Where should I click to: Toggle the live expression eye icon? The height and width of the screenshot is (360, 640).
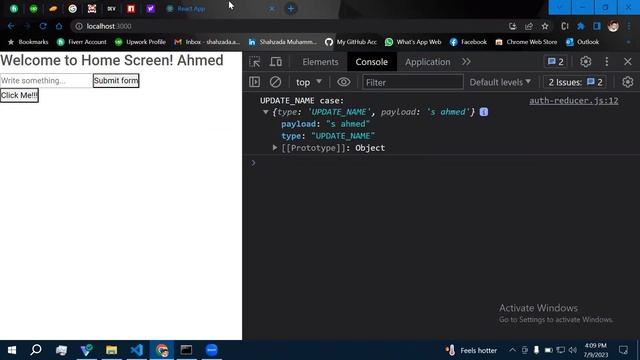click(344, 82)
